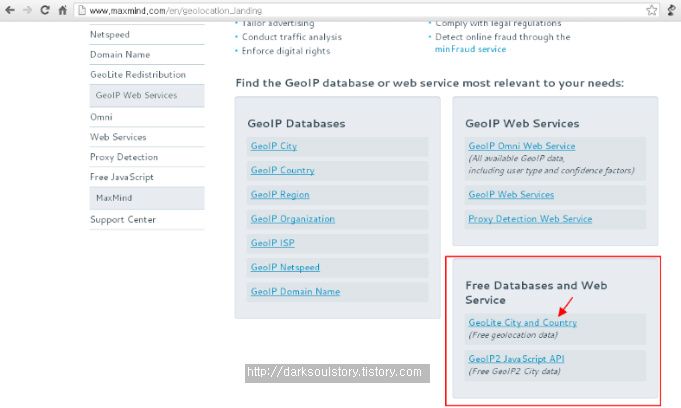
Task: Open the GeoIP Netspeed link
Action: [285, 267]
